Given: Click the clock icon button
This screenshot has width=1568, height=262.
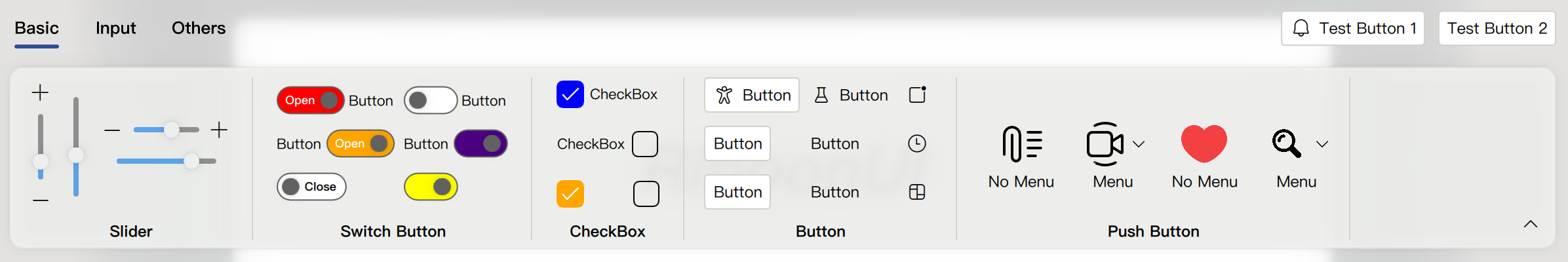Looking at the screenshot, I should point(917,143).
